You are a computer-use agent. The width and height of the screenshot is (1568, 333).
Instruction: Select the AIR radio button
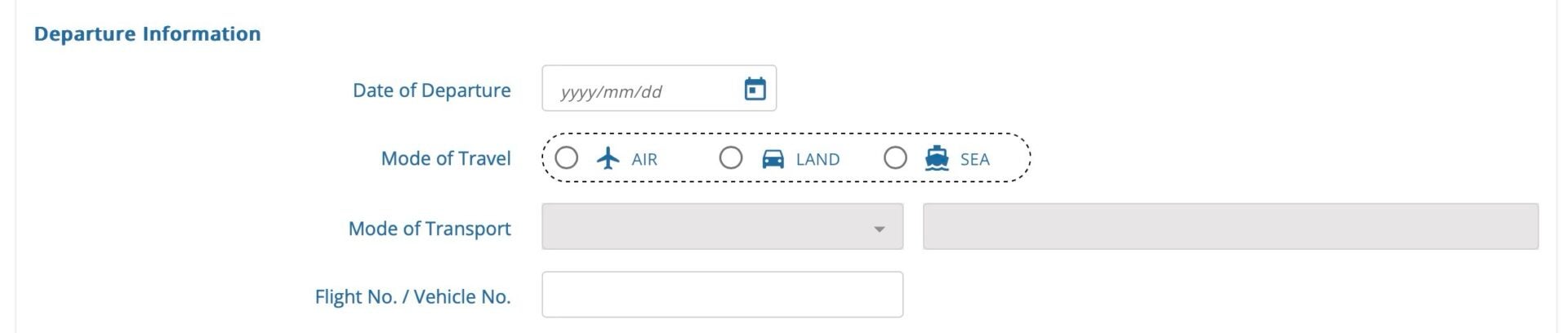[567, 158]
